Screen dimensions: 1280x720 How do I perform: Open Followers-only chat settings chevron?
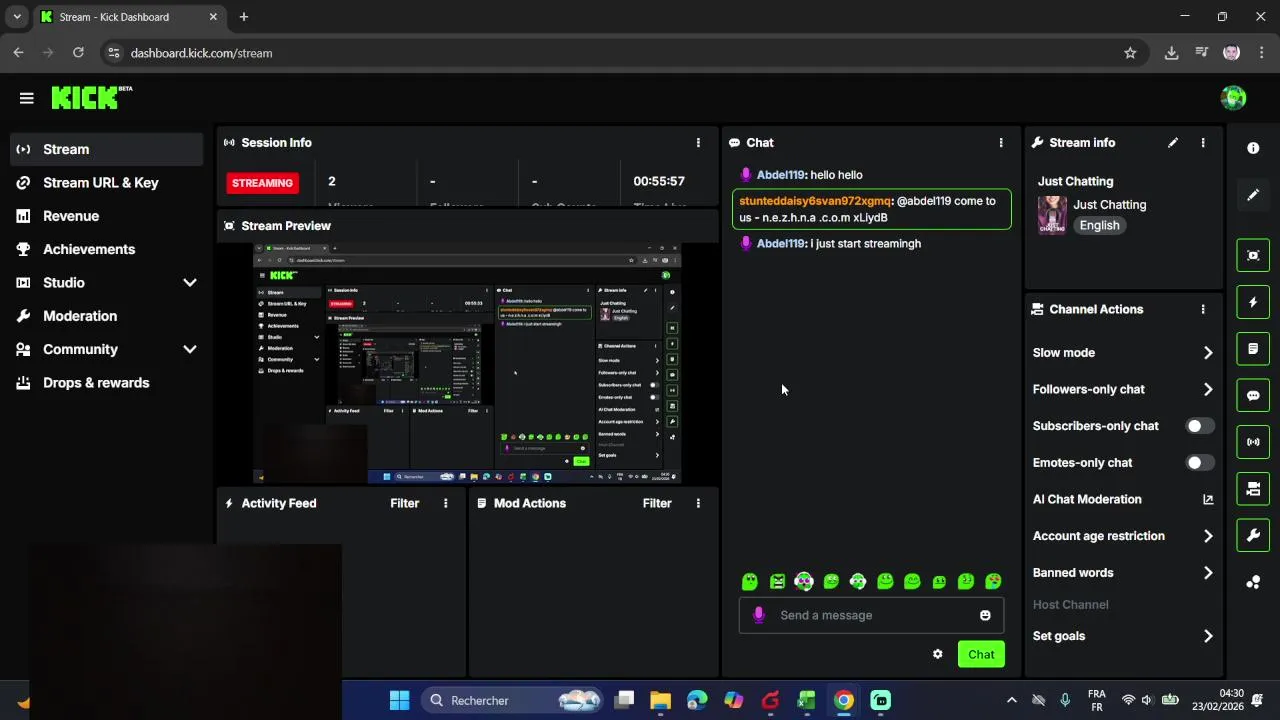pos(1208,390)
